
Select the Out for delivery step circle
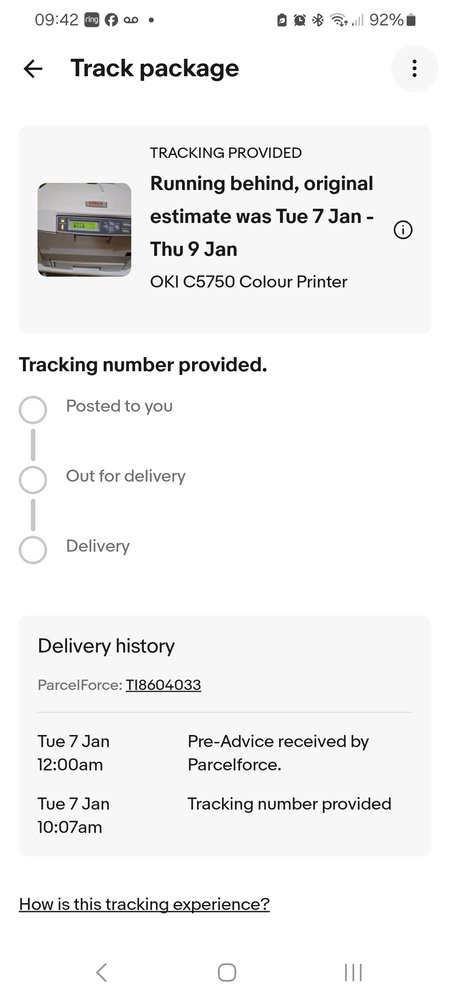tap(33, 480)
